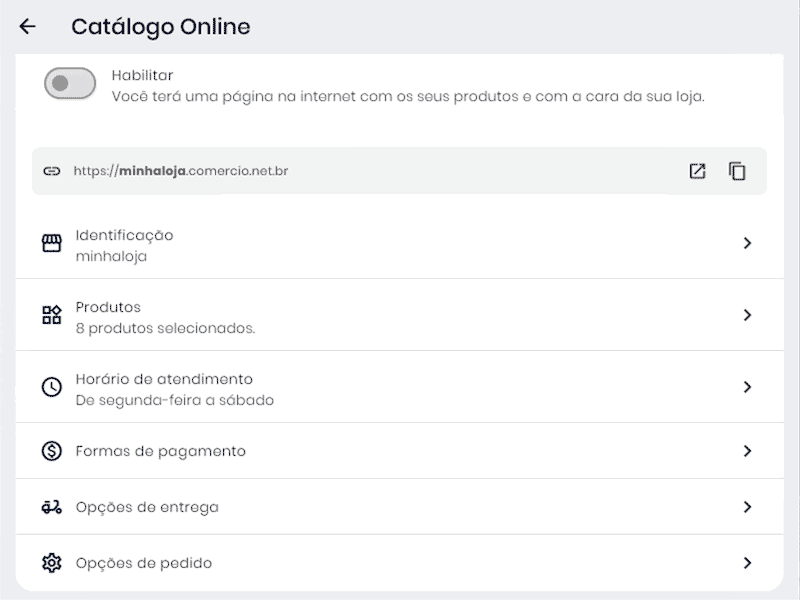Click the 'De segunda-feira a sábado' subtitle
The height and width of the screenshot is (600, 800).
175,400
